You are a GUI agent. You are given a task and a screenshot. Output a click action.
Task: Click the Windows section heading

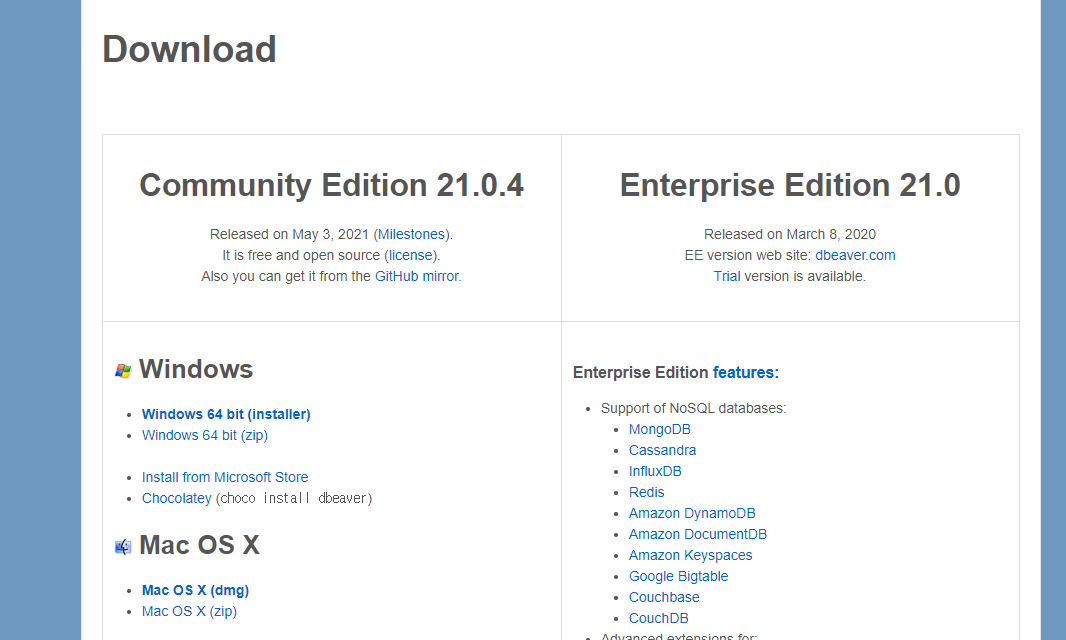[x=196, y=369]
